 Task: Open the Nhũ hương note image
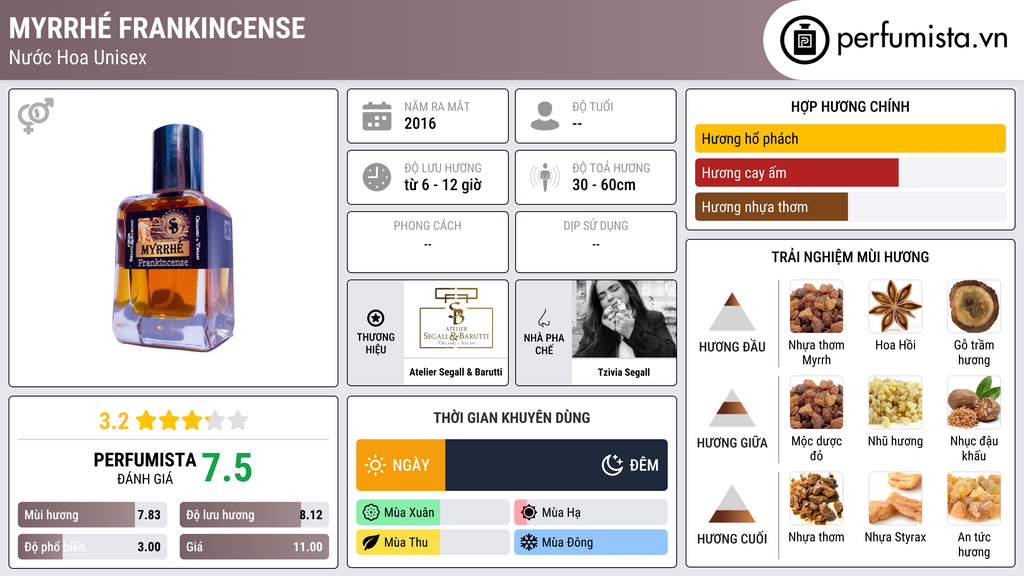[x=895, y=403]
